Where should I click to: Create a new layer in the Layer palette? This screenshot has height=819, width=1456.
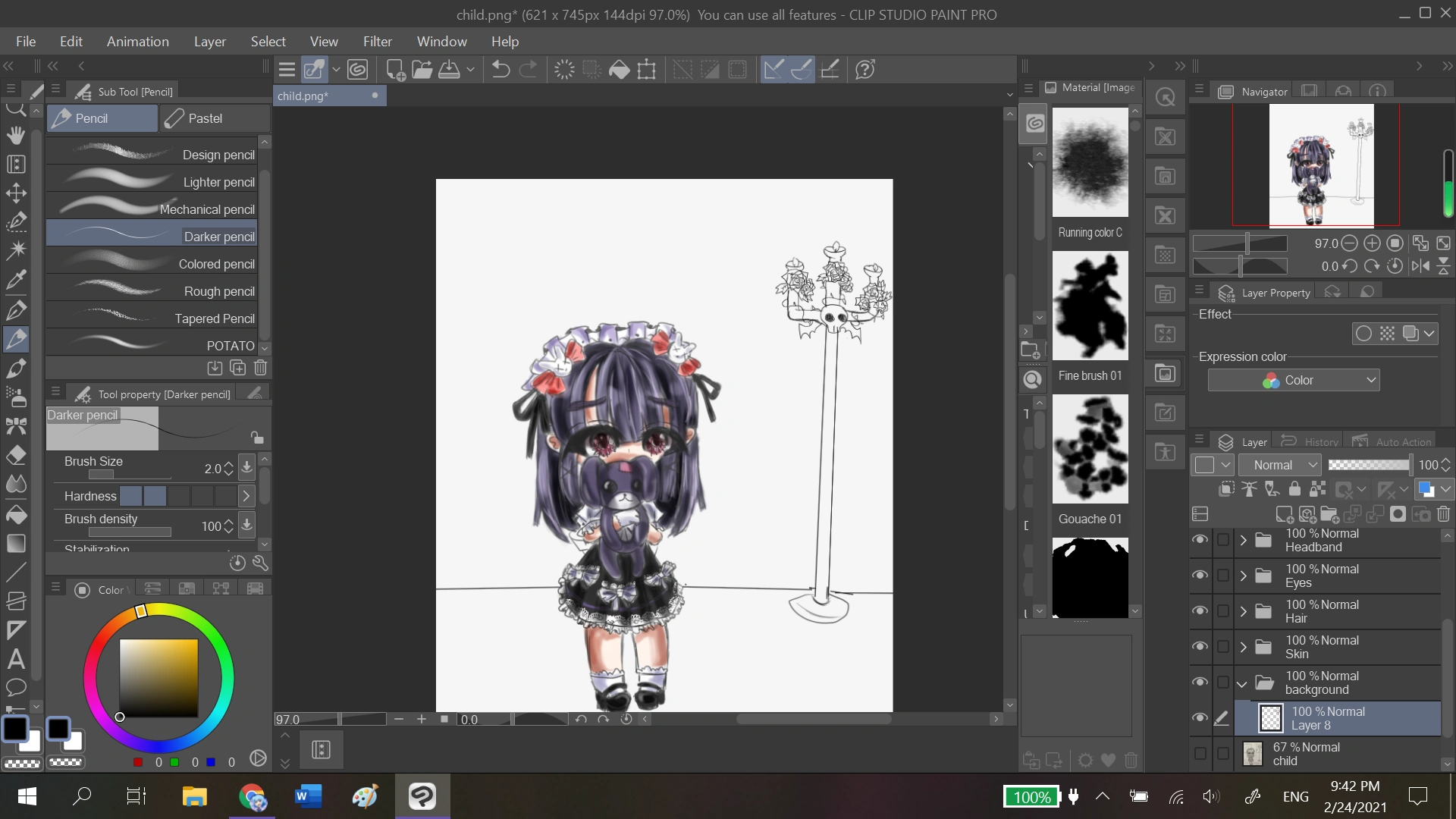point(1283,514)
